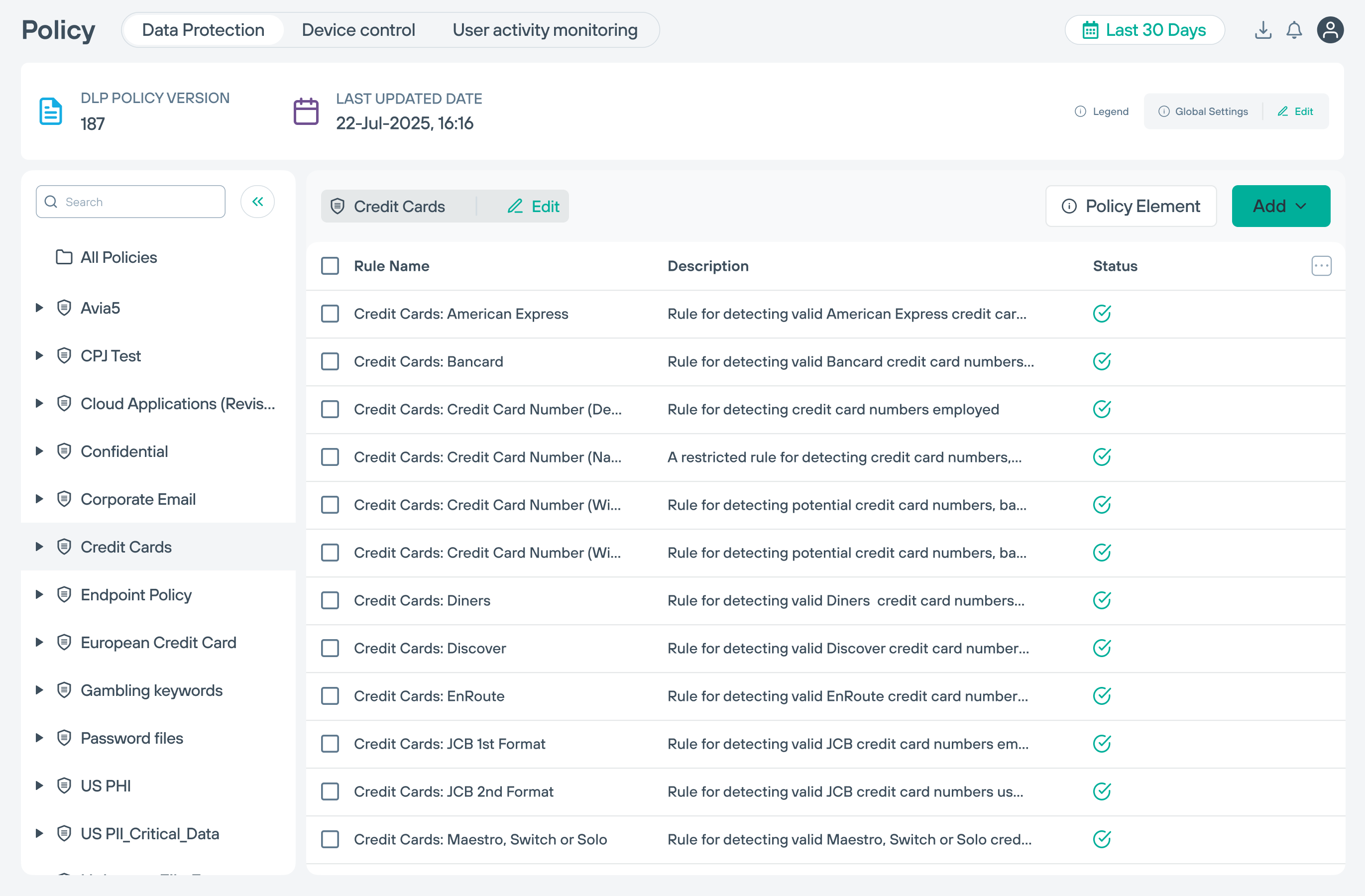Click the calendar icon in Last 30 Days
This screenshot has height=896, width=1365.
1090,30
